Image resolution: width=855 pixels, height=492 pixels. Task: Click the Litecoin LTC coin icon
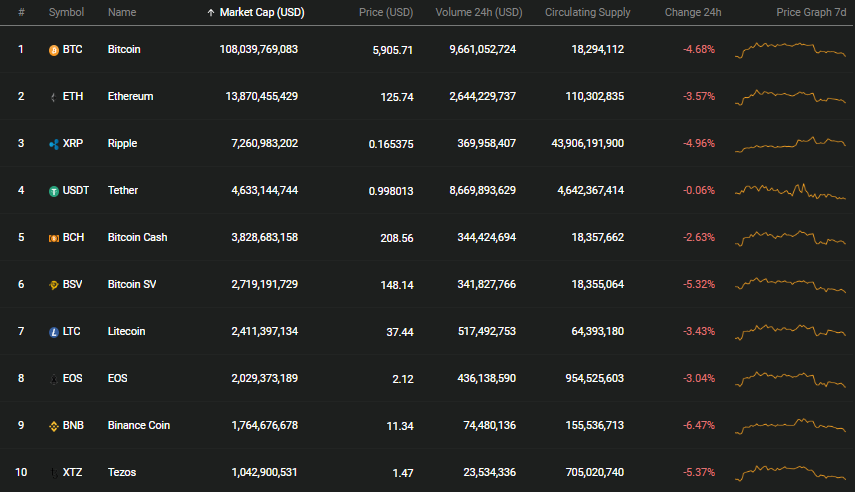tap(53, 332)
